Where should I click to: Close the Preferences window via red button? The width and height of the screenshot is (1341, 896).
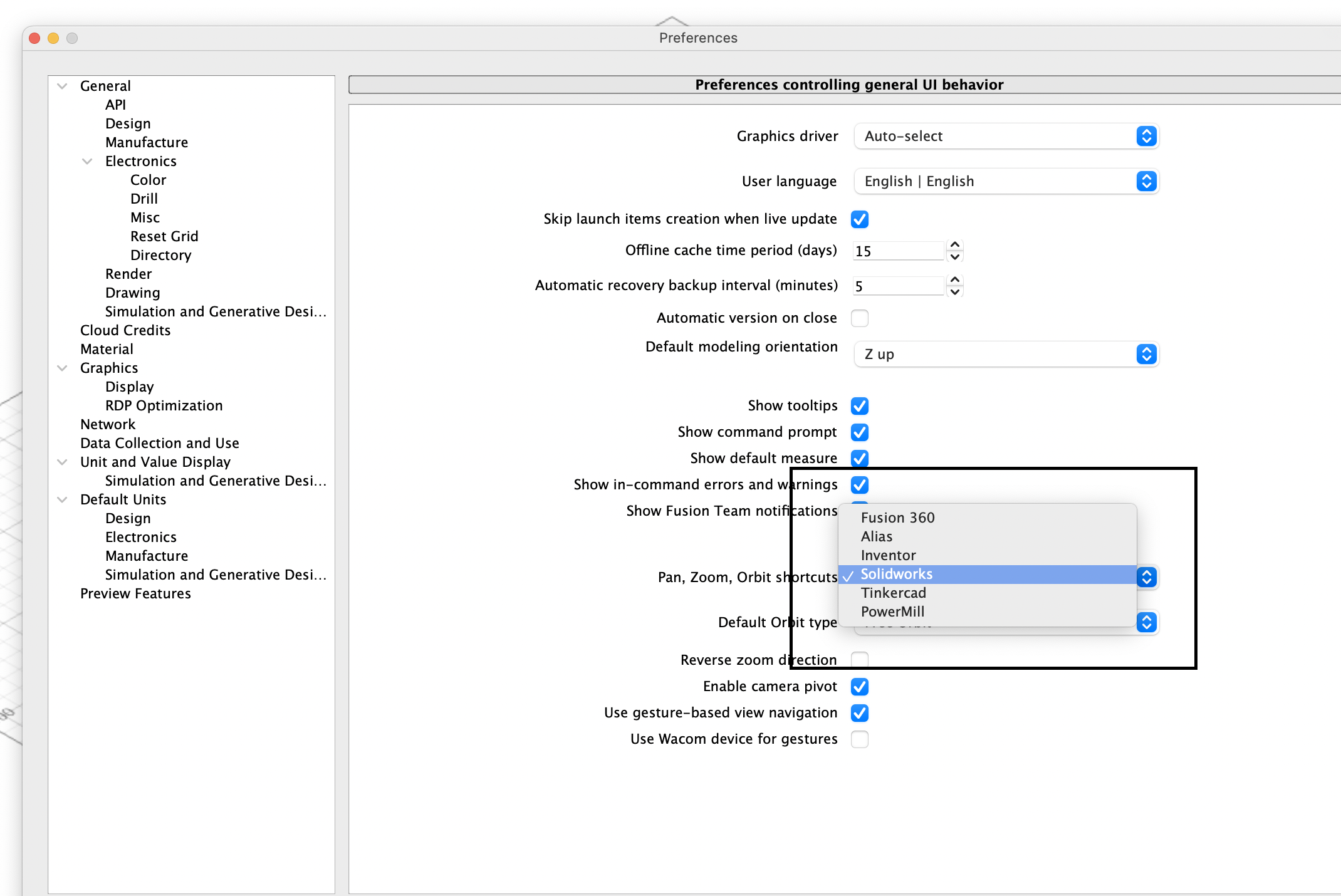[x=34, y=38]
